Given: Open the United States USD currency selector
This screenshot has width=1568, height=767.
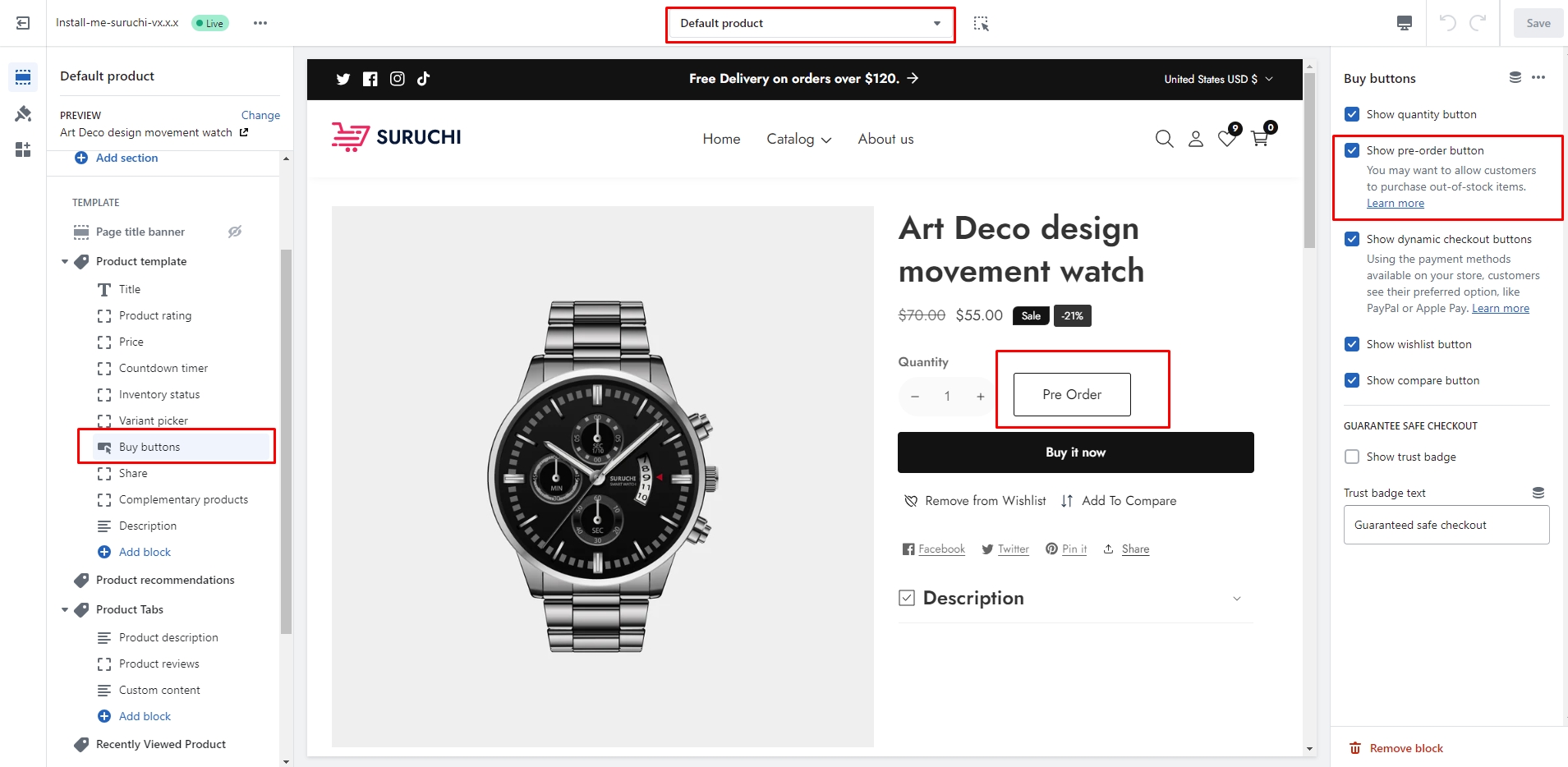Looking at the screenshot, I should [1218, 79].
